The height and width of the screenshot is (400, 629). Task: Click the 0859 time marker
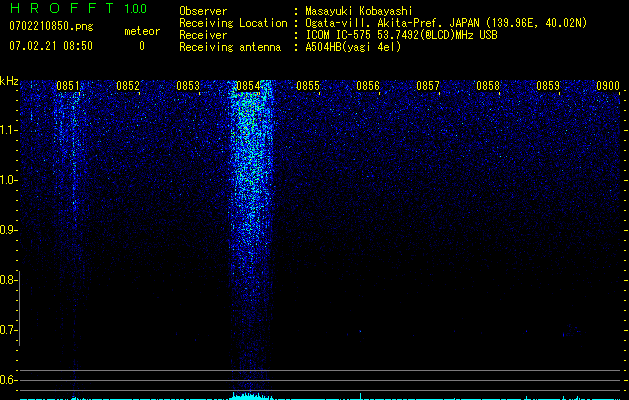click(548, 86)
